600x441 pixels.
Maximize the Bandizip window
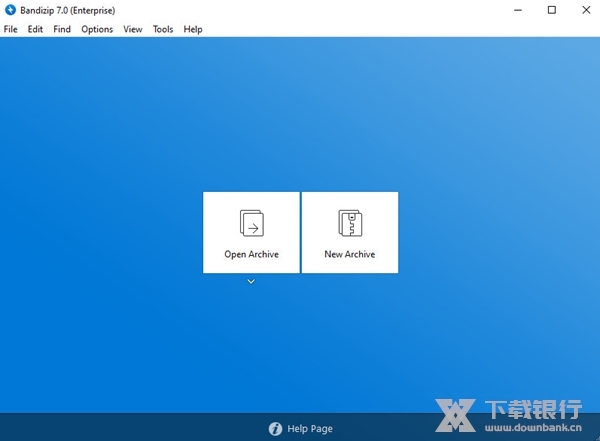point(552,10)
